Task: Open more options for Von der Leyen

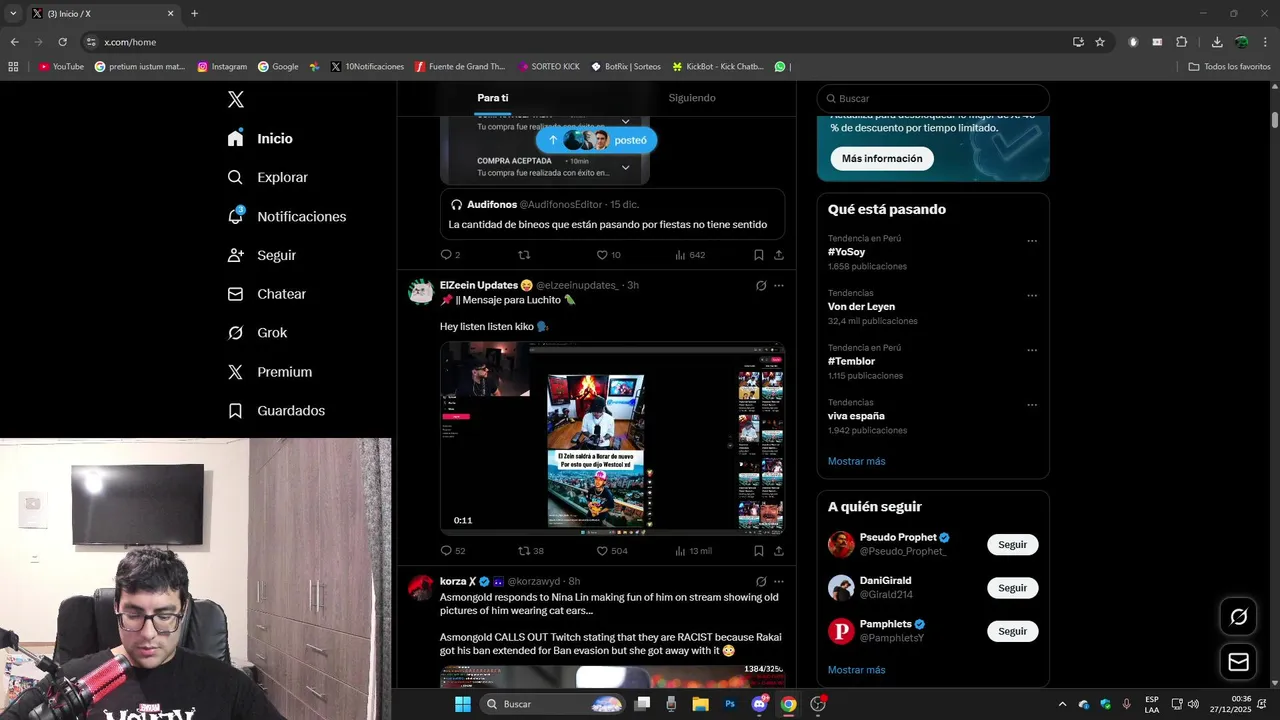Action: point(1032,296)
